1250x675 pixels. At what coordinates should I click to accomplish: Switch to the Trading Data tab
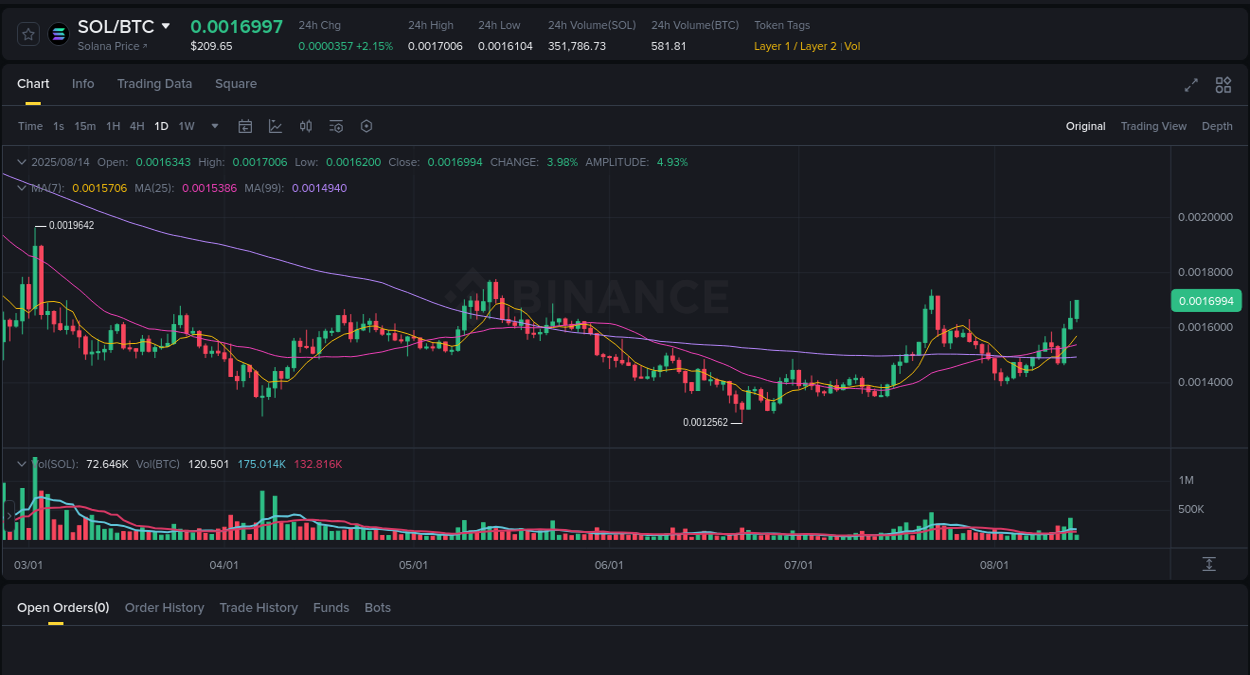click(154, 84)
